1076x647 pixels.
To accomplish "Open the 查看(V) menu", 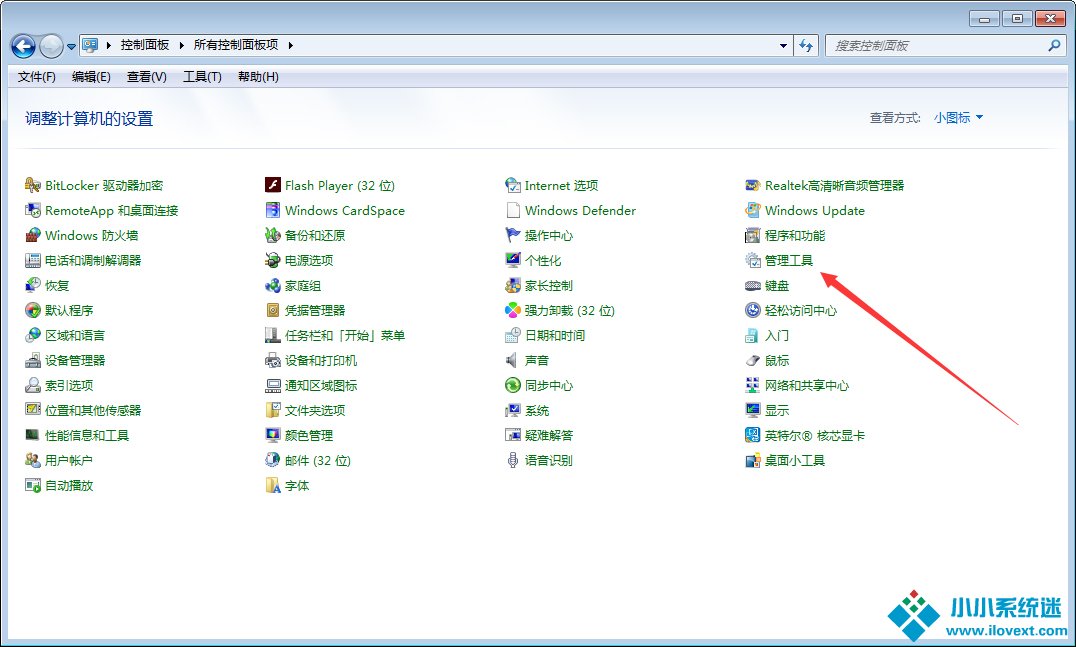I will coord(147,77).
